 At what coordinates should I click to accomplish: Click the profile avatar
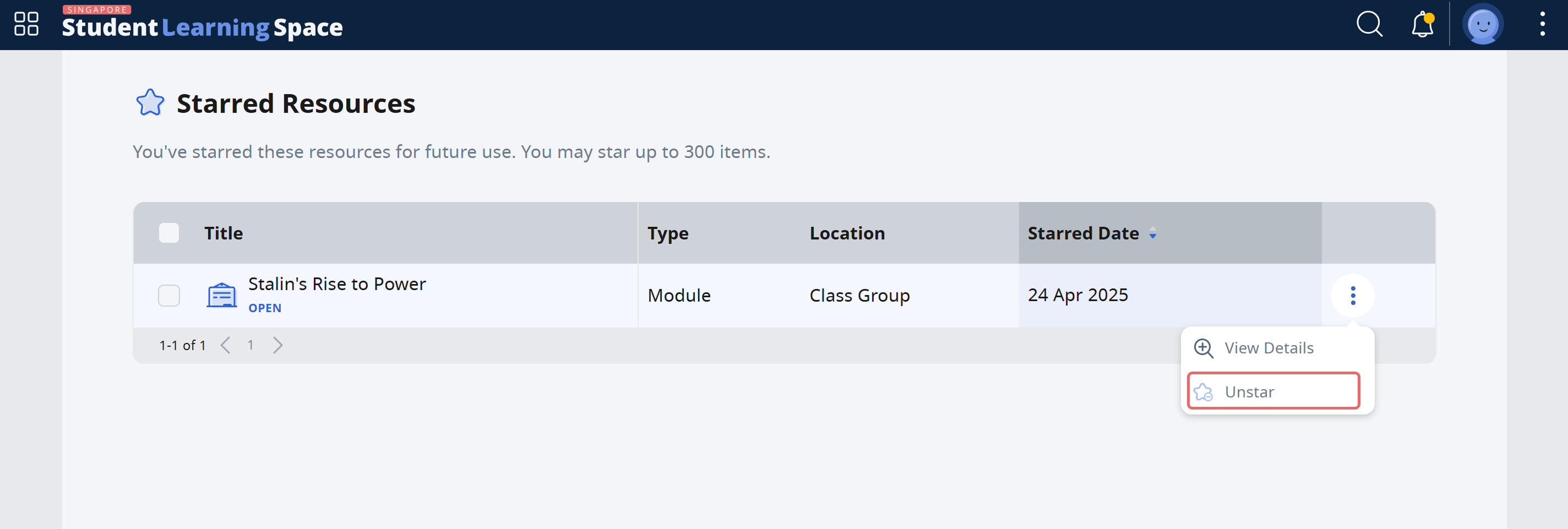(x=1483, y=25)
